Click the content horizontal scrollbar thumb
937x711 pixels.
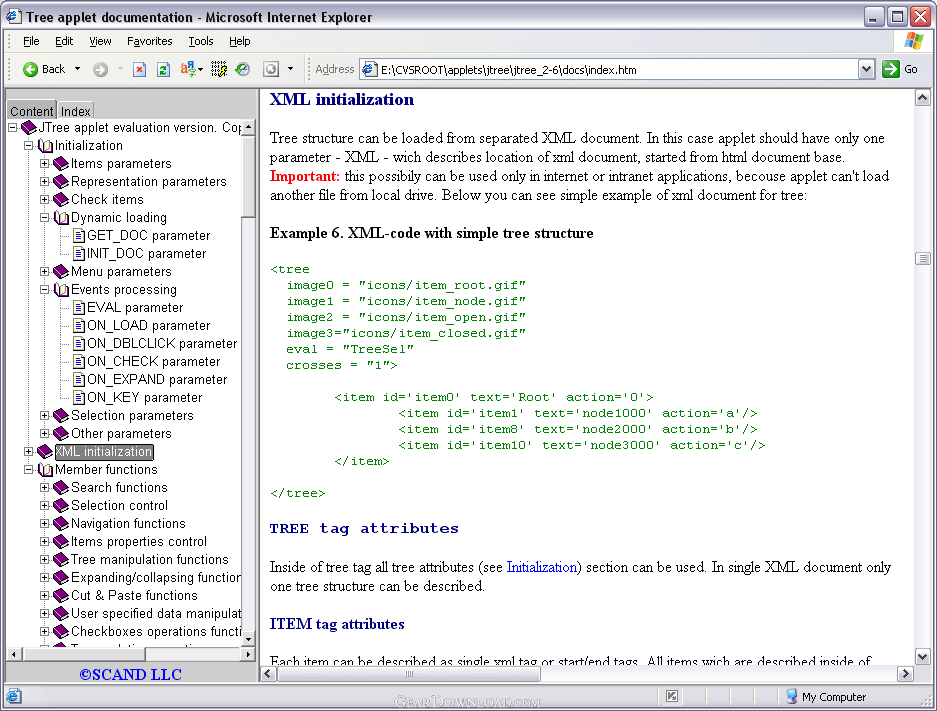tap(409, 675)
